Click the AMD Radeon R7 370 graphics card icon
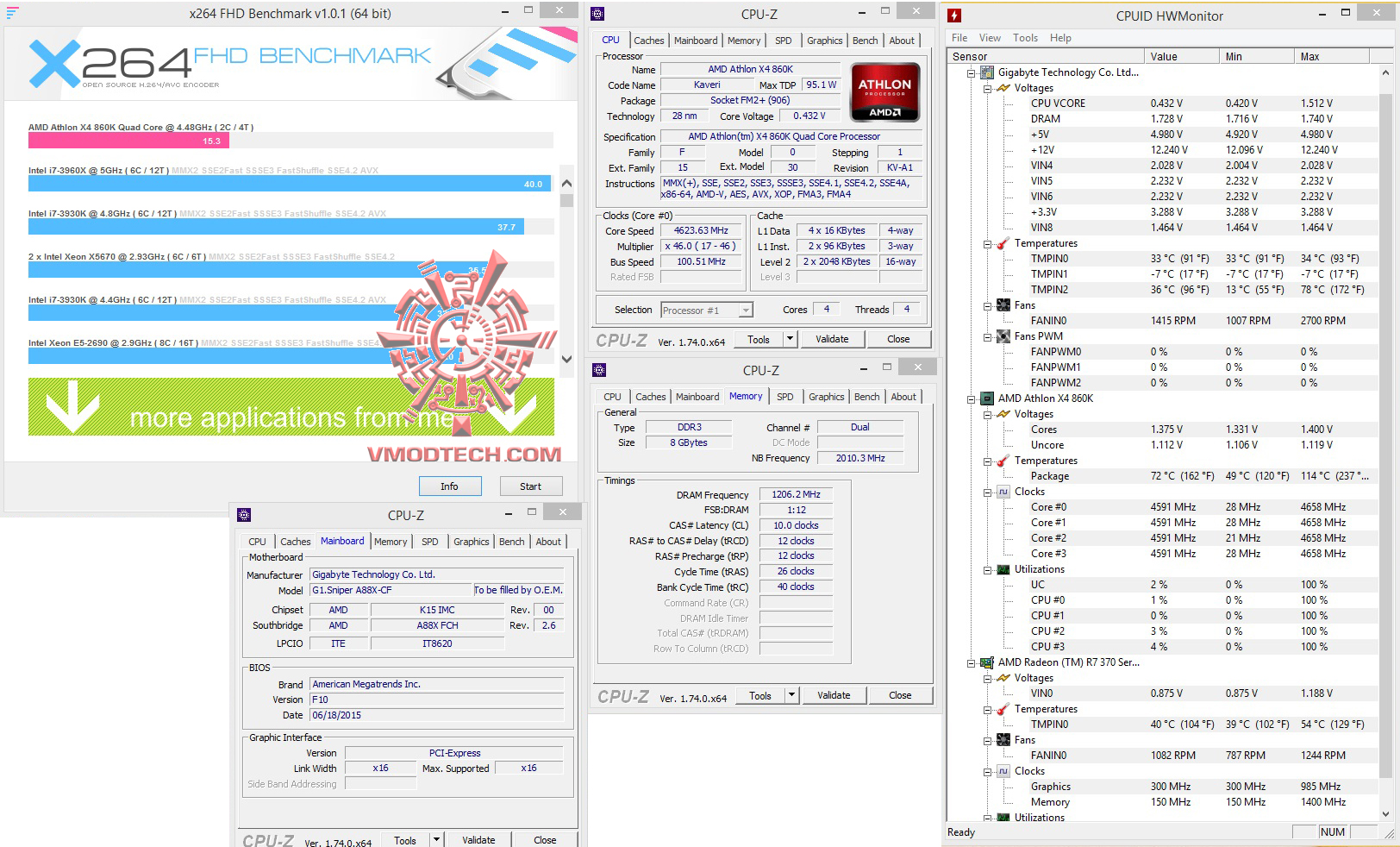This screenshot has height=847, width=1400. click(x=988, y=662)
